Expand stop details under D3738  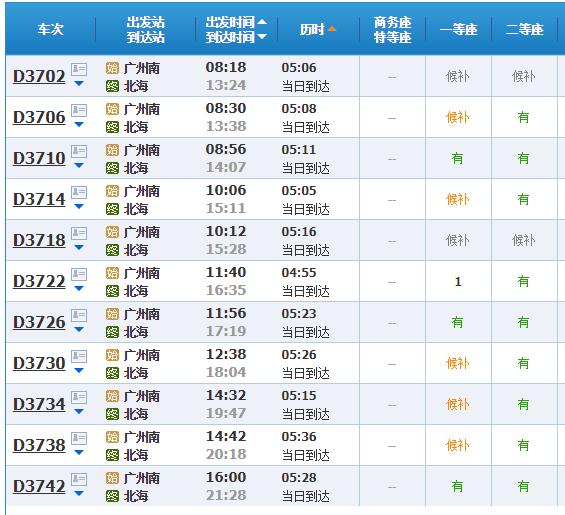[x=79, y=453]
